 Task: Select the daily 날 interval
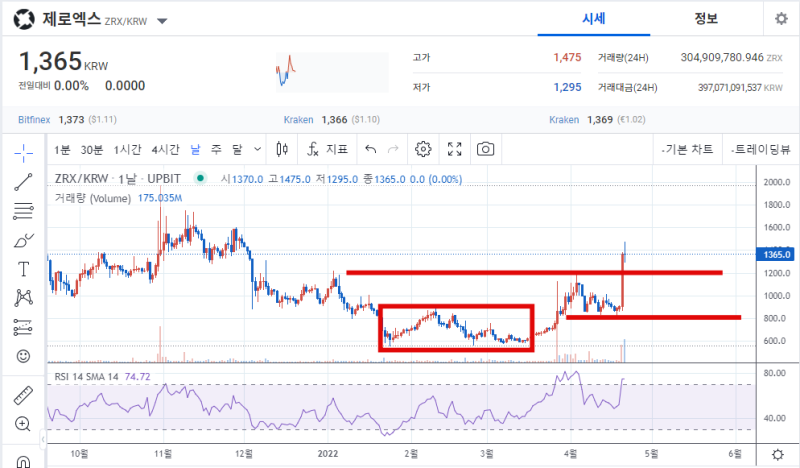click(195, 150)
